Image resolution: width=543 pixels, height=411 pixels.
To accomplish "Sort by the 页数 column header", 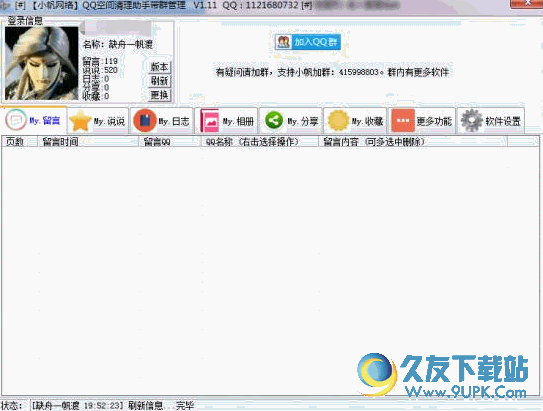I will pyautogui.click(x=19, y=141).
